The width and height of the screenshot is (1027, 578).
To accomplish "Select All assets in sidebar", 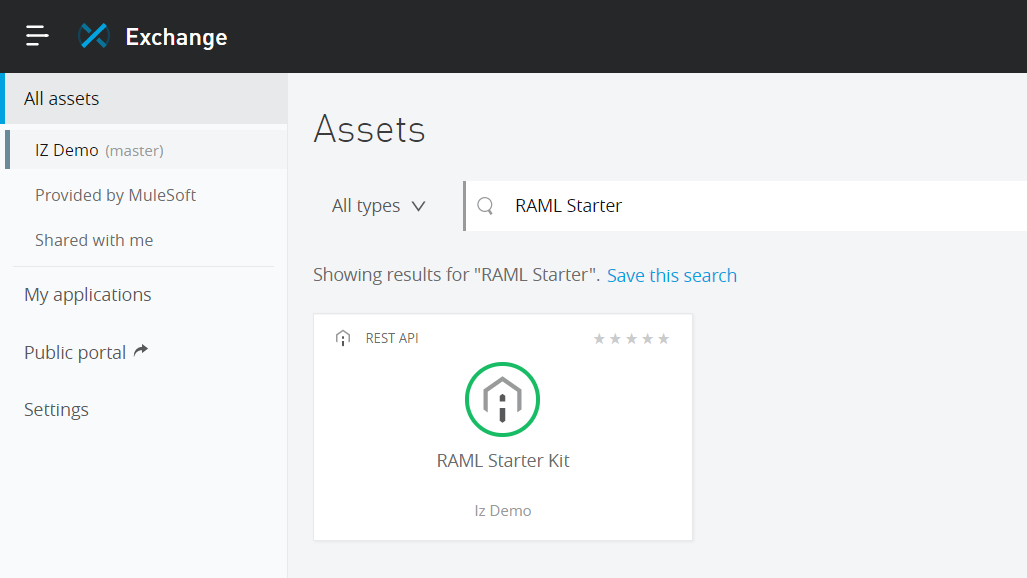I will [x=144, y=98].
